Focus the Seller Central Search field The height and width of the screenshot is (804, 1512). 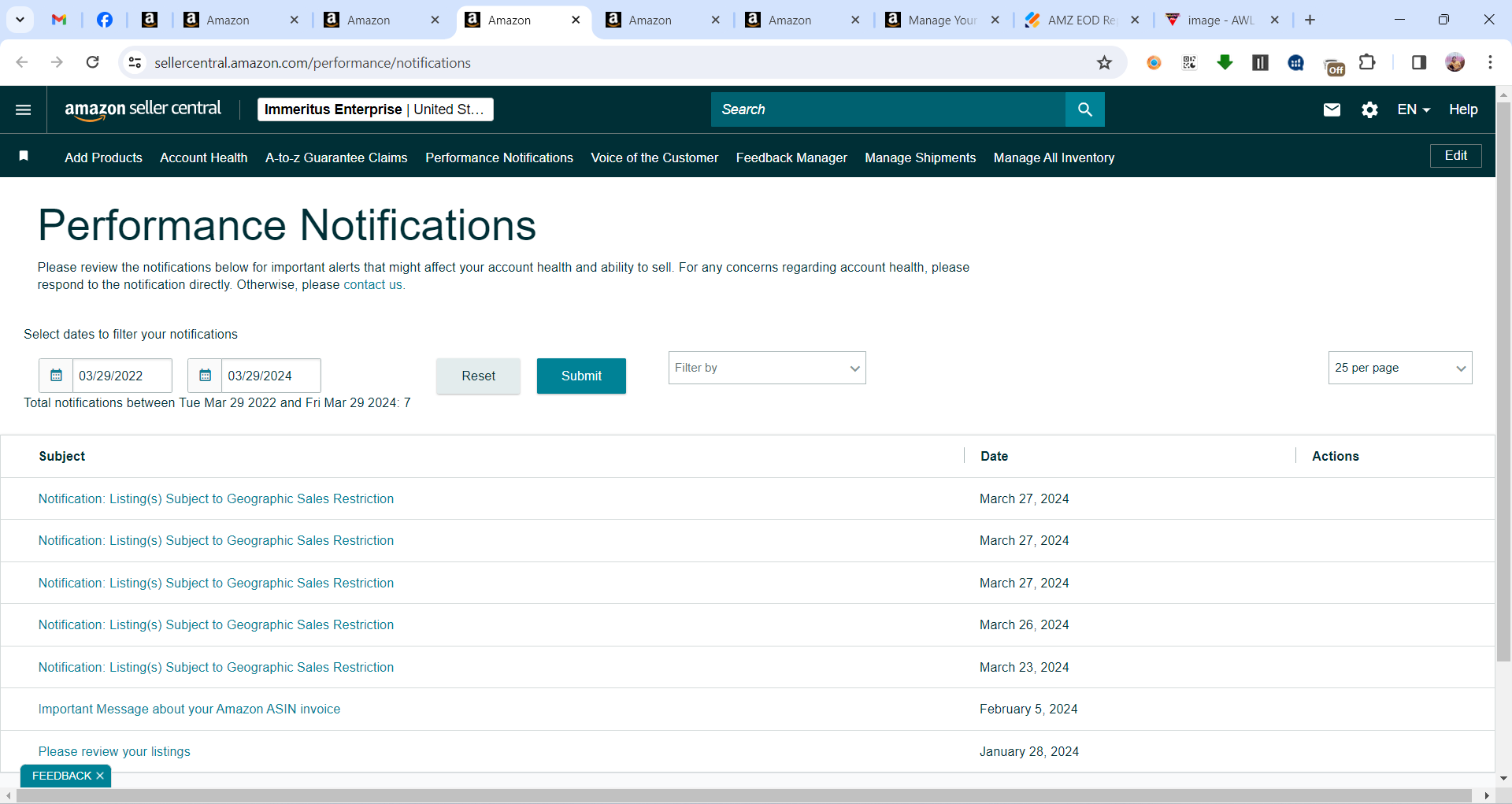click(888, 109)
